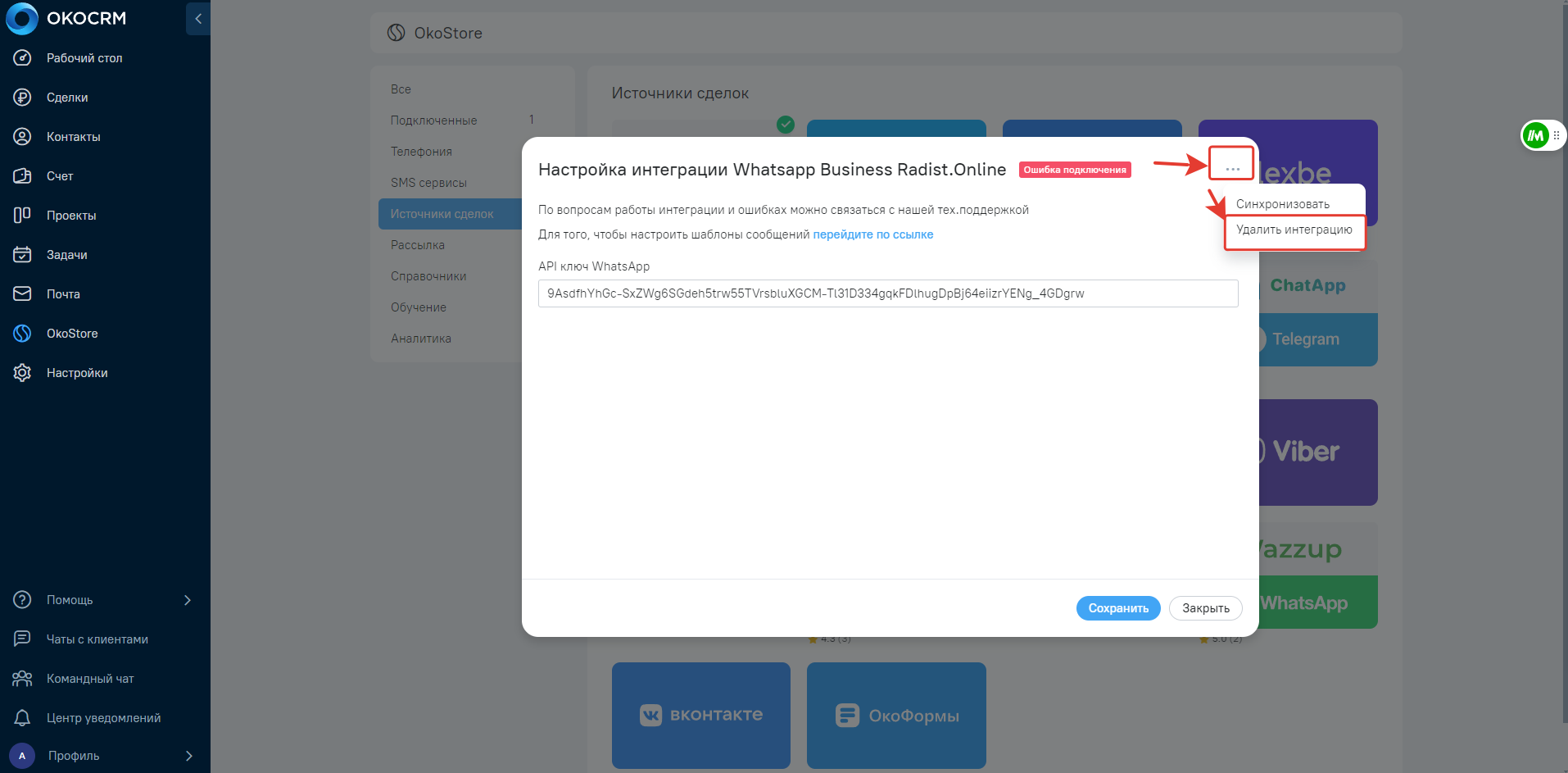Open the Рабочий стол dashboard icon

tap(22, 58)
